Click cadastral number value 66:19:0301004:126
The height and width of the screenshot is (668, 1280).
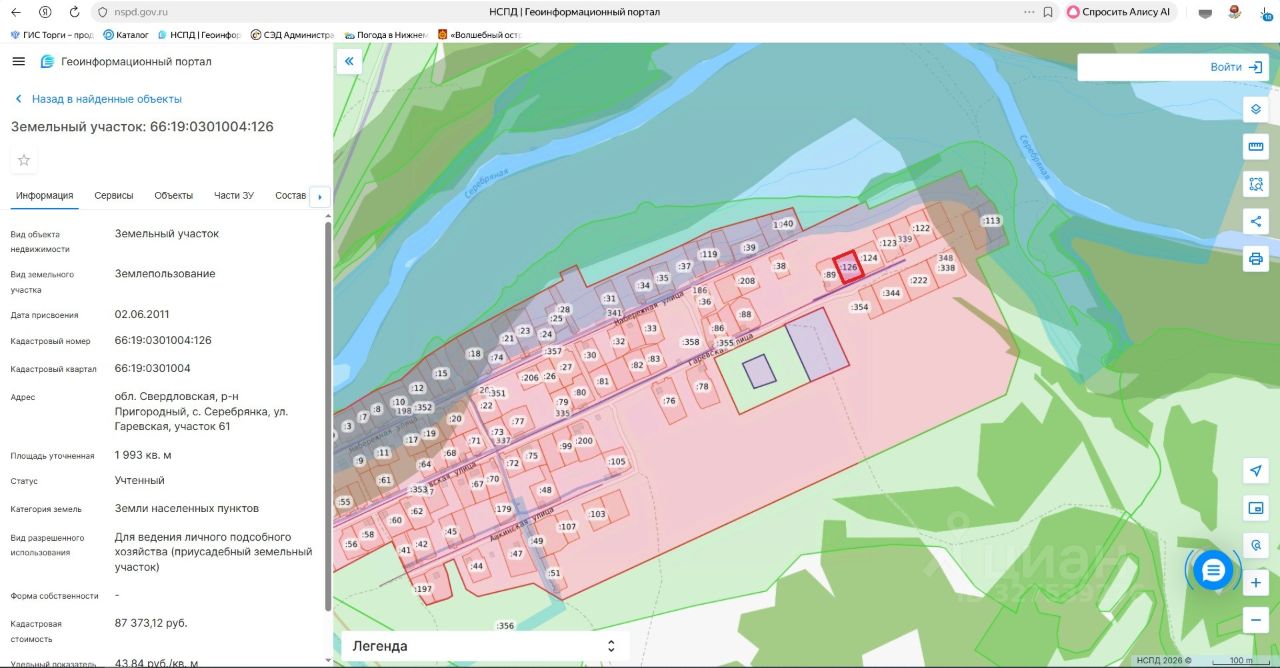pos(163,340)
